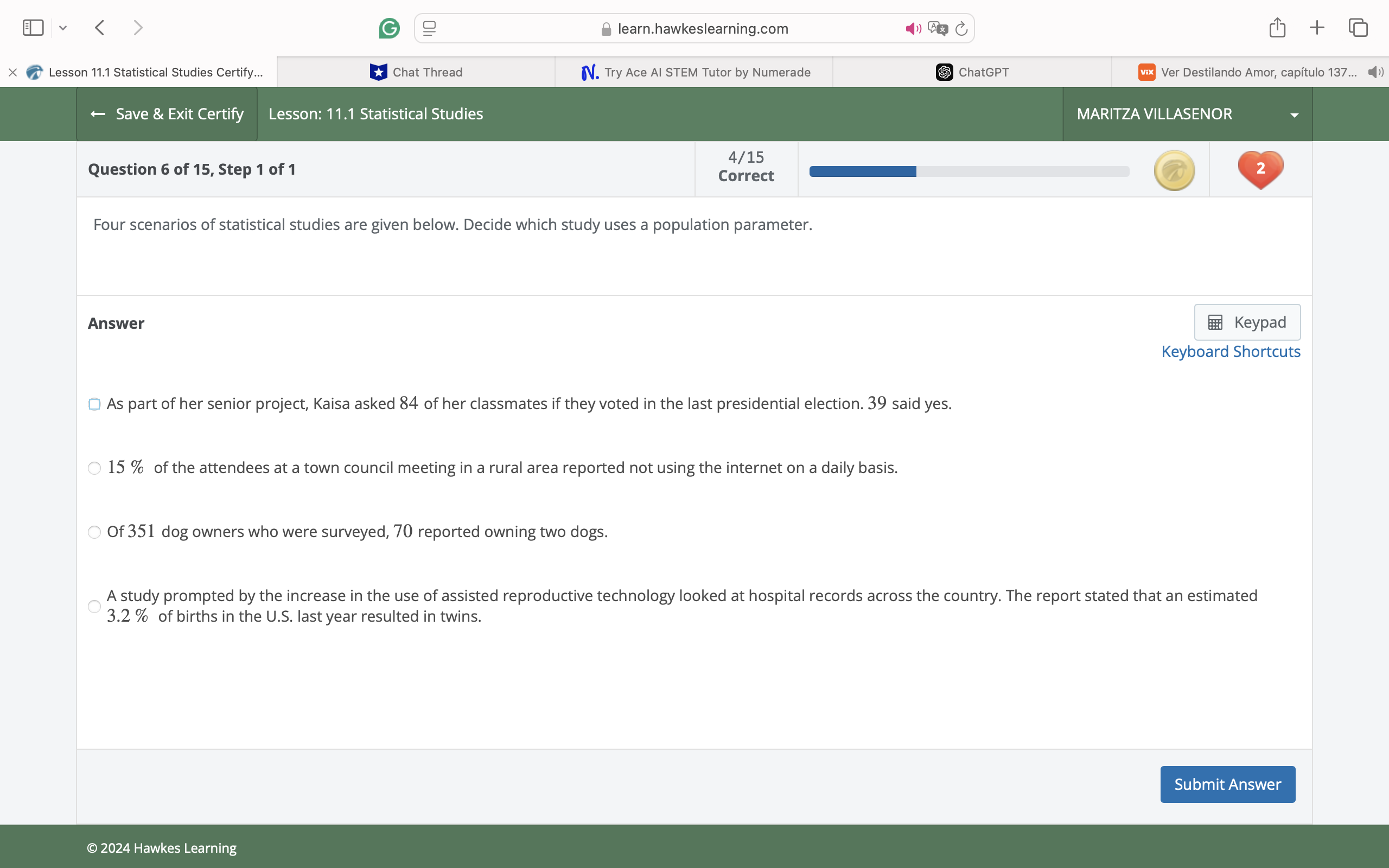Open the tab overview icon
The width and height of the screenshot is (1389, 868).
[x=1358, y=28]
